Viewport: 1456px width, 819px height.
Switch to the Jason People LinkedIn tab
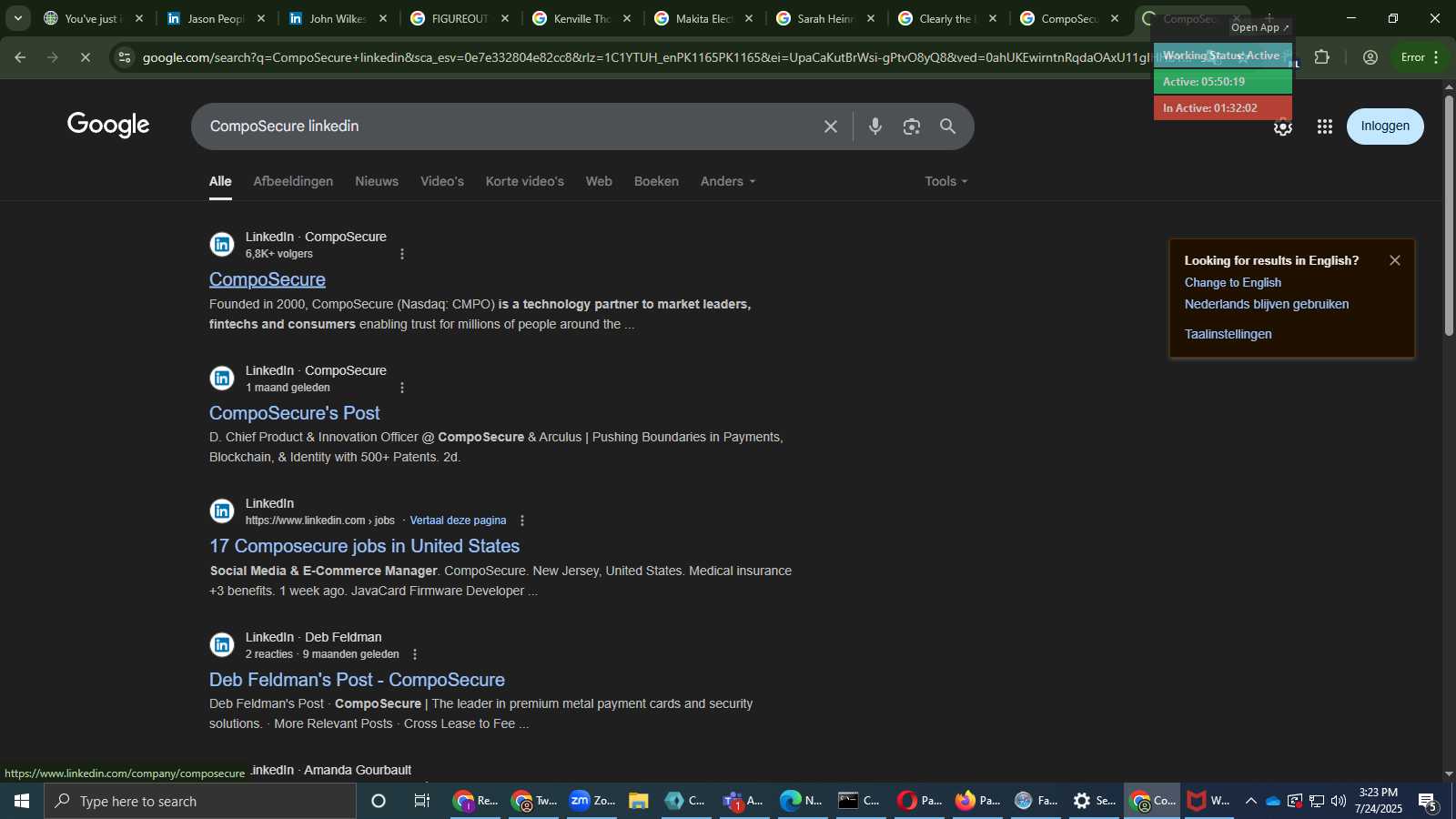[x=215, y=18]
